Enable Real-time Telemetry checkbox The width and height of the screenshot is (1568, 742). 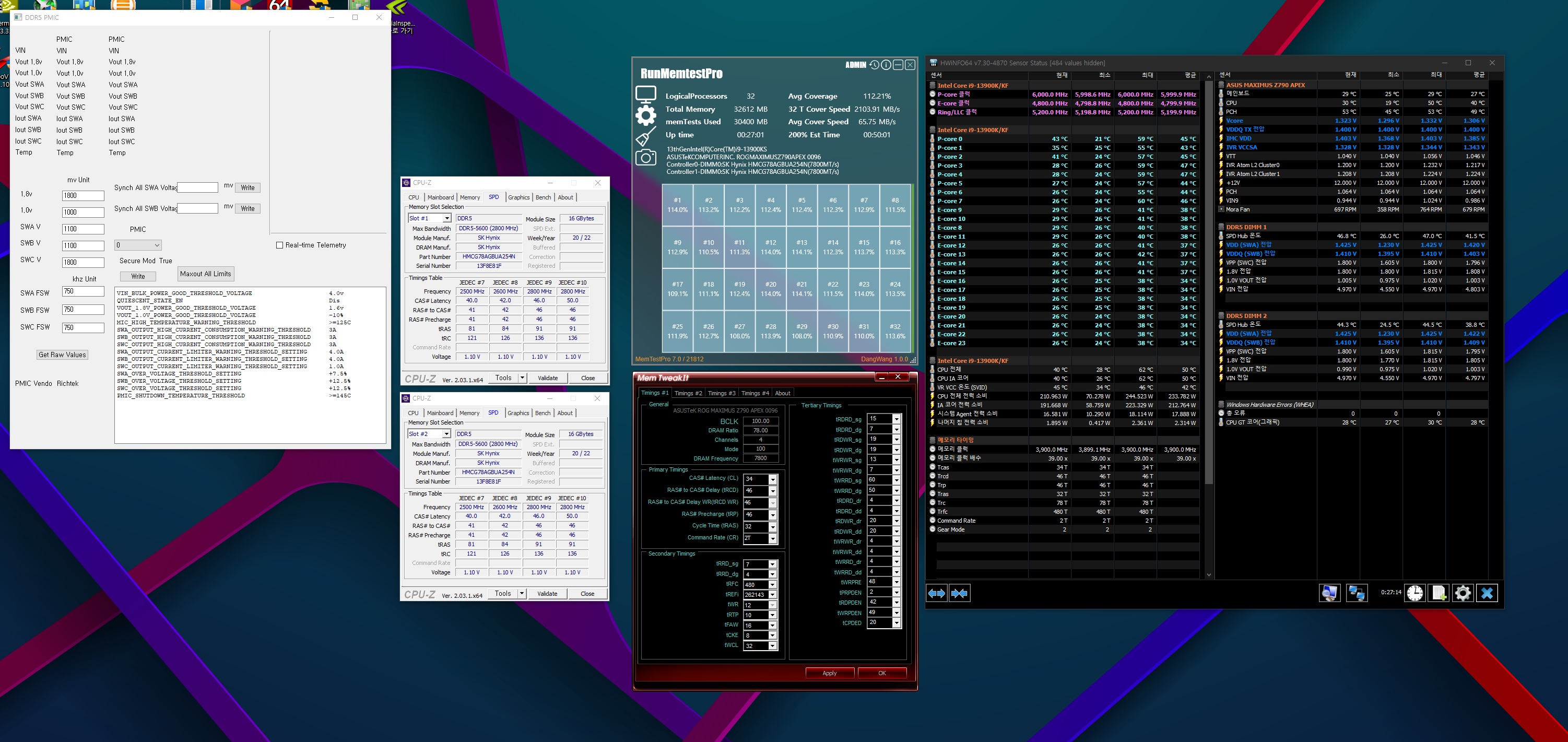[279, 245]
